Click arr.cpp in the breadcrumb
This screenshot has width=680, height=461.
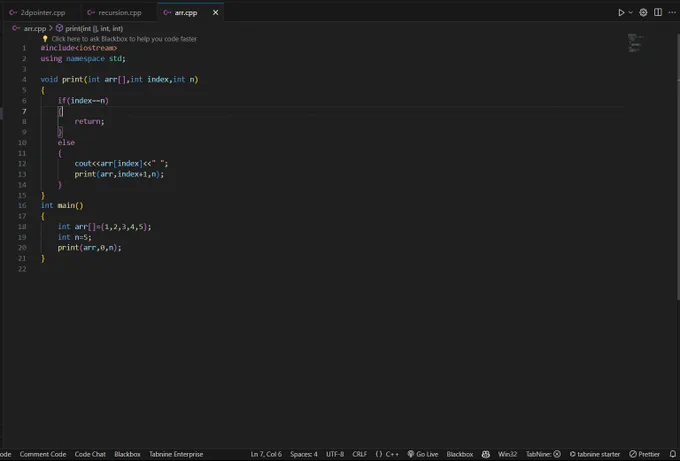35,29
